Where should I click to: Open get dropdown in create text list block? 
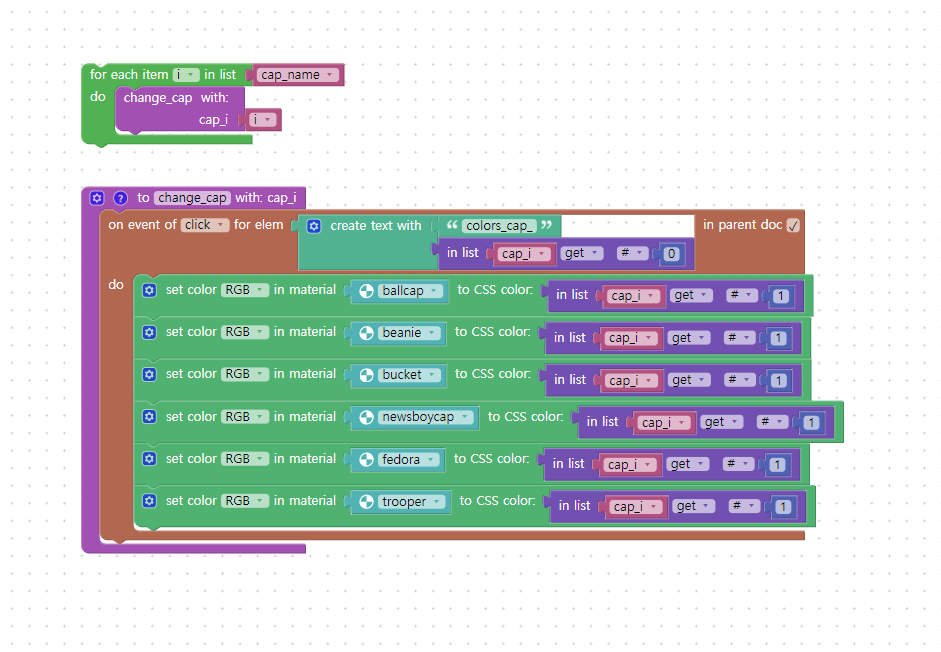[x=582, y=253]
